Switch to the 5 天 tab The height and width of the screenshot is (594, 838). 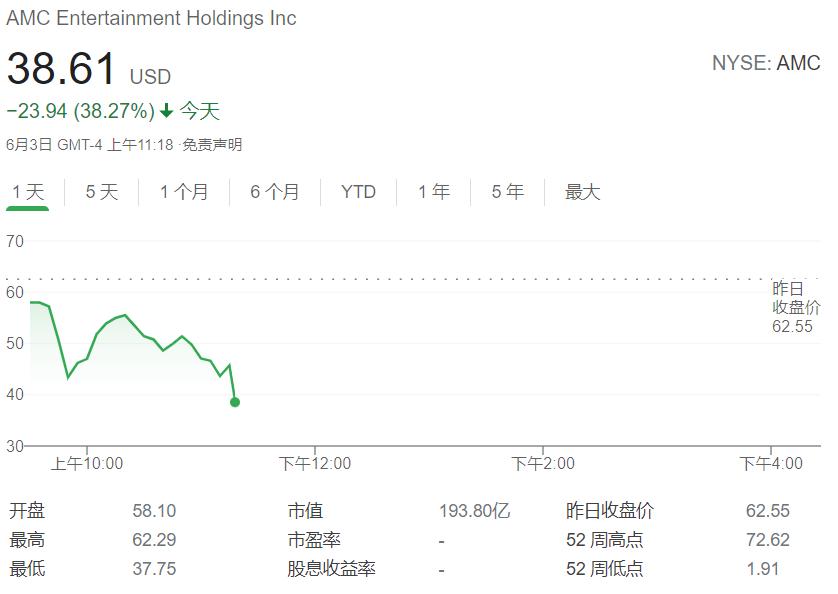click(102, 192)
